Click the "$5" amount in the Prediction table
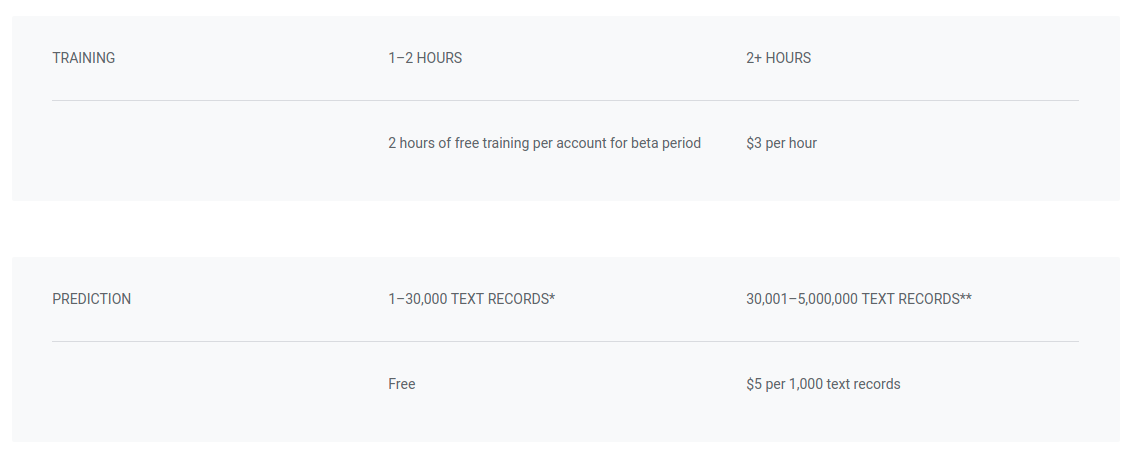 point(754,384)
